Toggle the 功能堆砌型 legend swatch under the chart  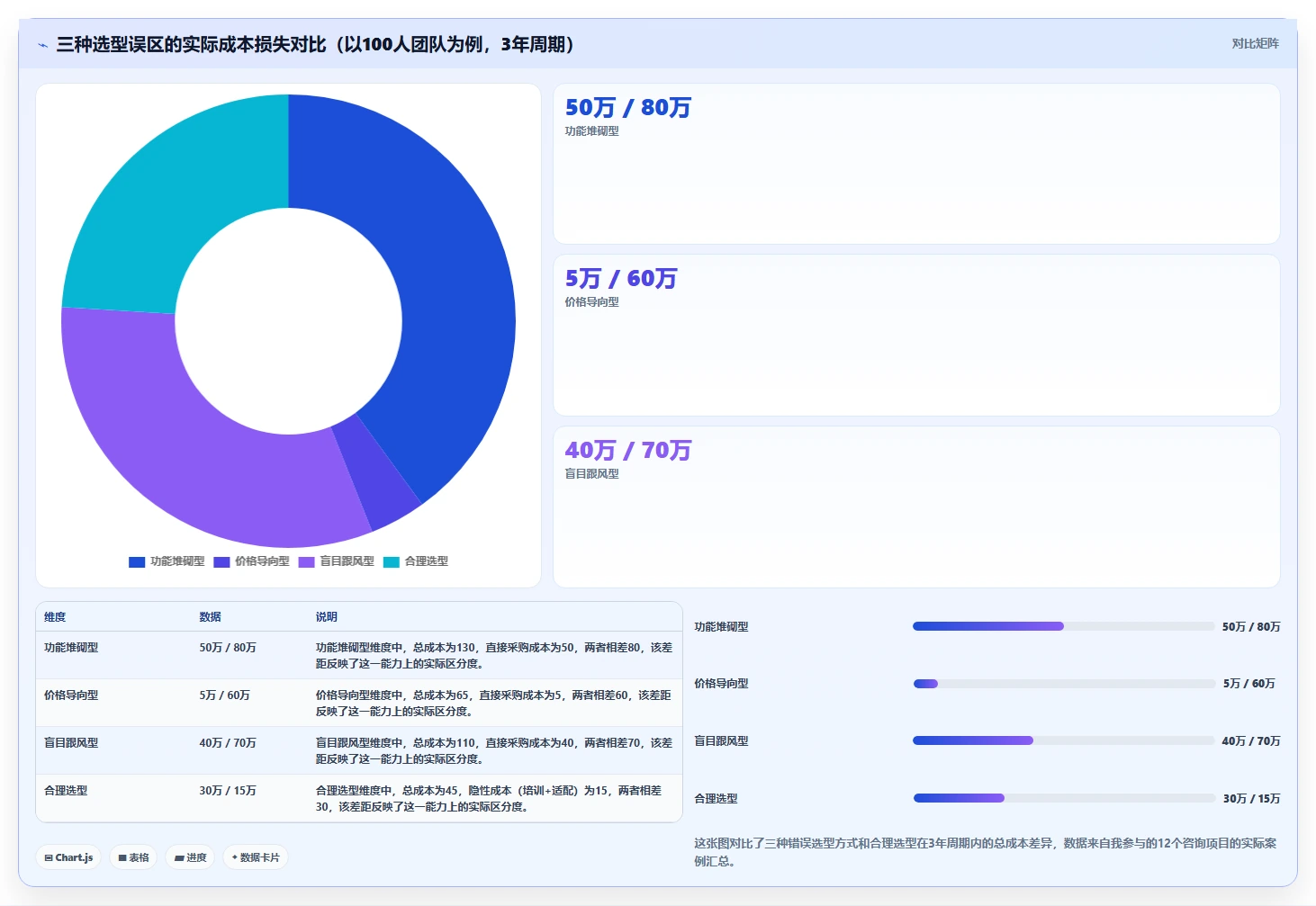pos(137,561)
